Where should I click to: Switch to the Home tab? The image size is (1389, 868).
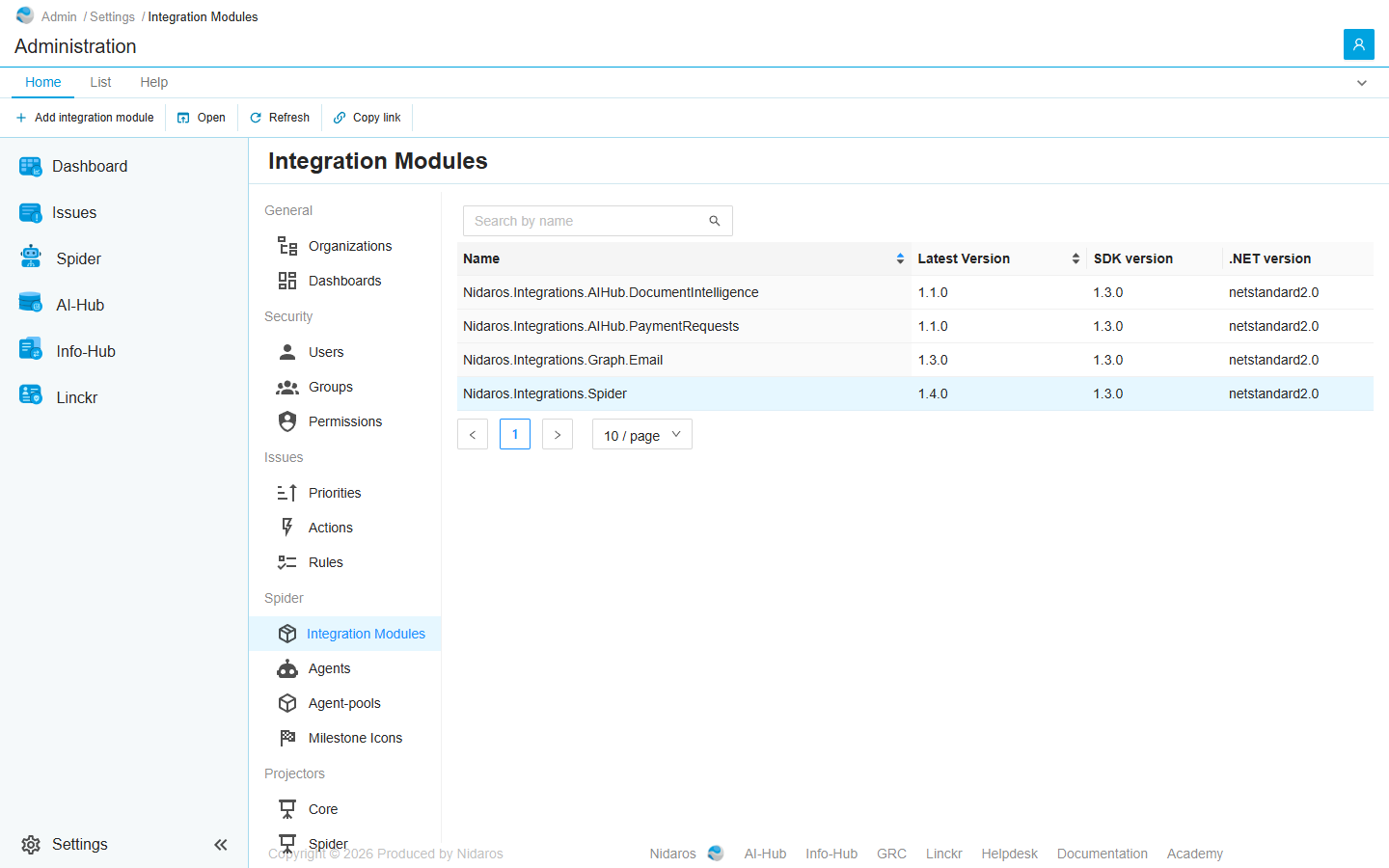click(x=43, y=82)
